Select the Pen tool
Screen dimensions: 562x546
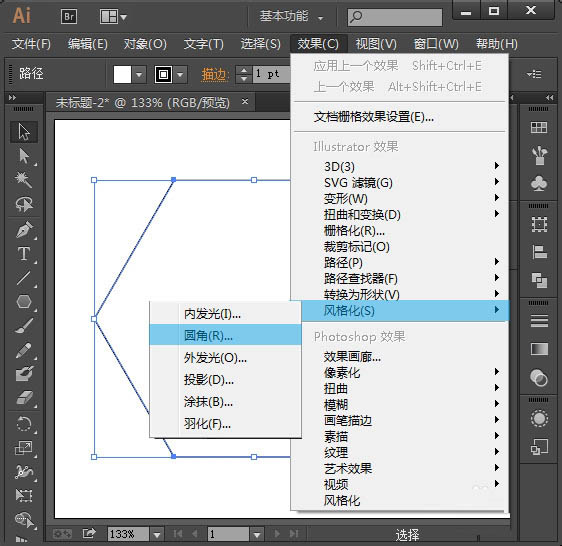[x=24, y=229]
